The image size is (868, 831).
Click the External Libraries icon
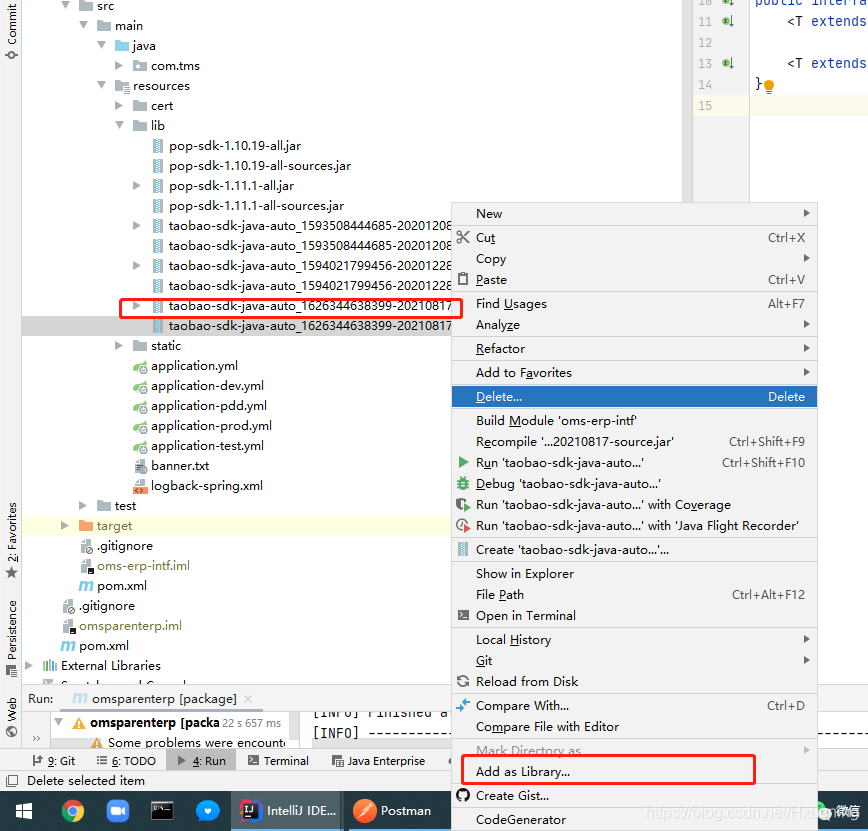50,665
